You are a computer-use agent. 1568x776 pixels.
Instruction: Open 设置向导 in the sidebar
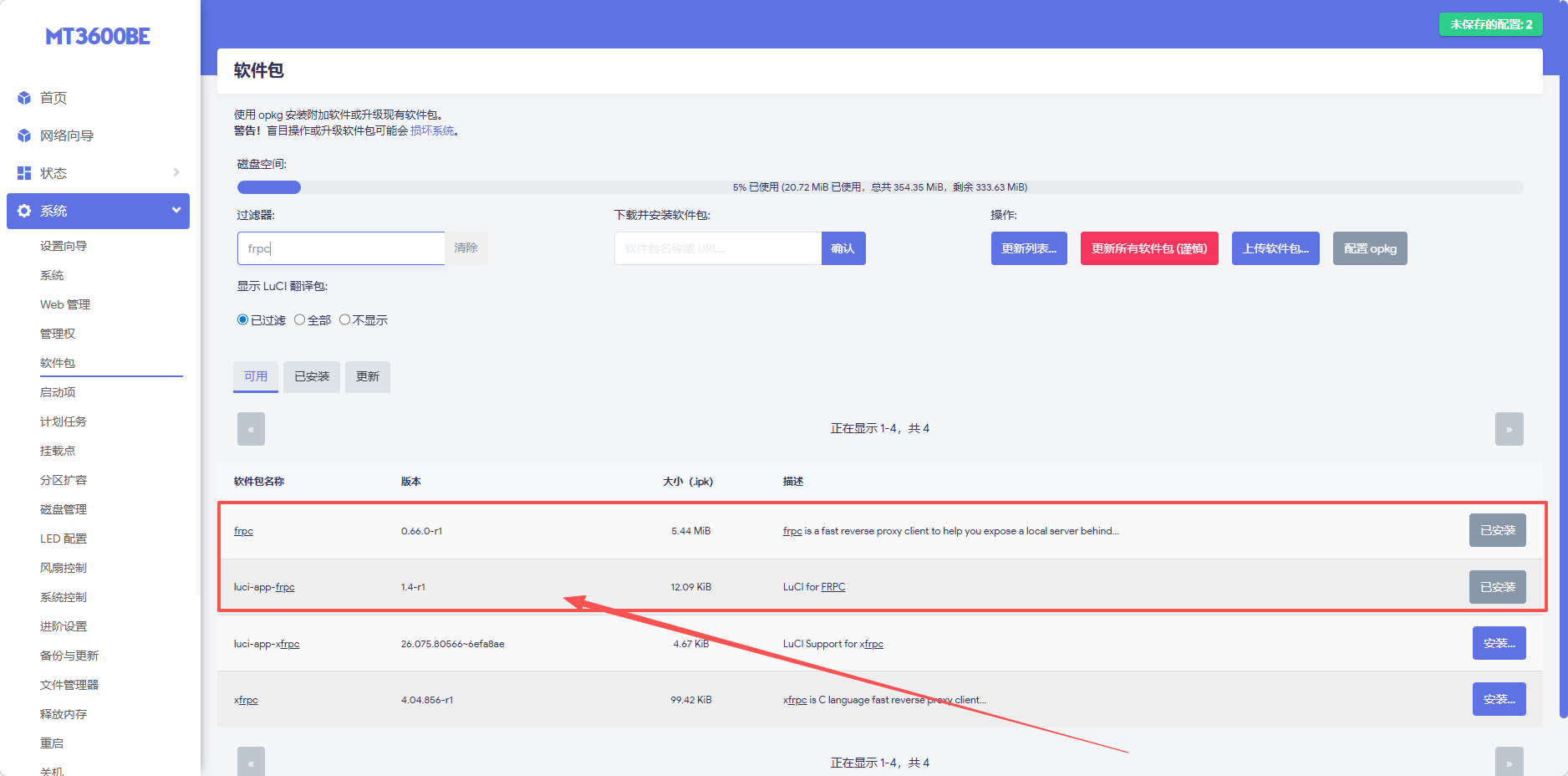[64, 246]
